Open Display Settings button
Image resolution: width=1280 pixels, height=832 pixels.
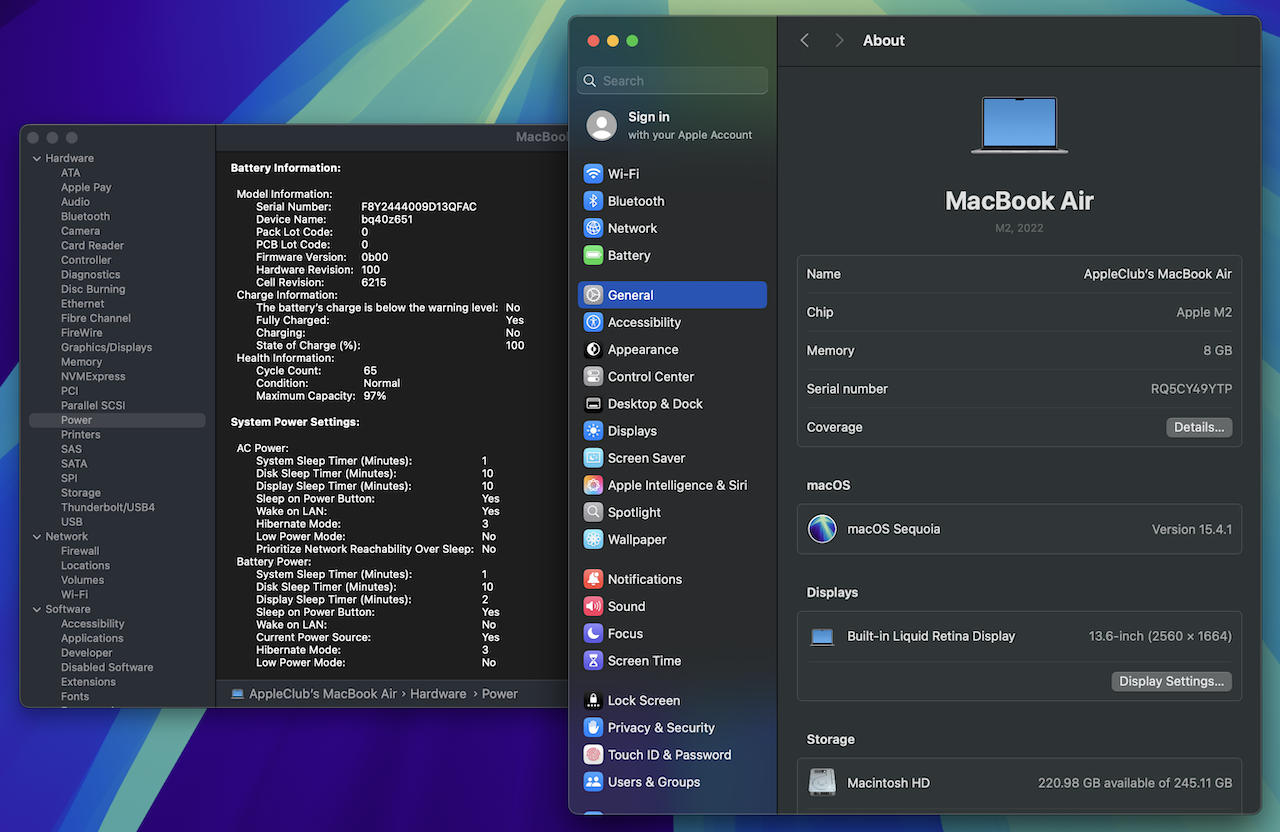pos(1171,681)
